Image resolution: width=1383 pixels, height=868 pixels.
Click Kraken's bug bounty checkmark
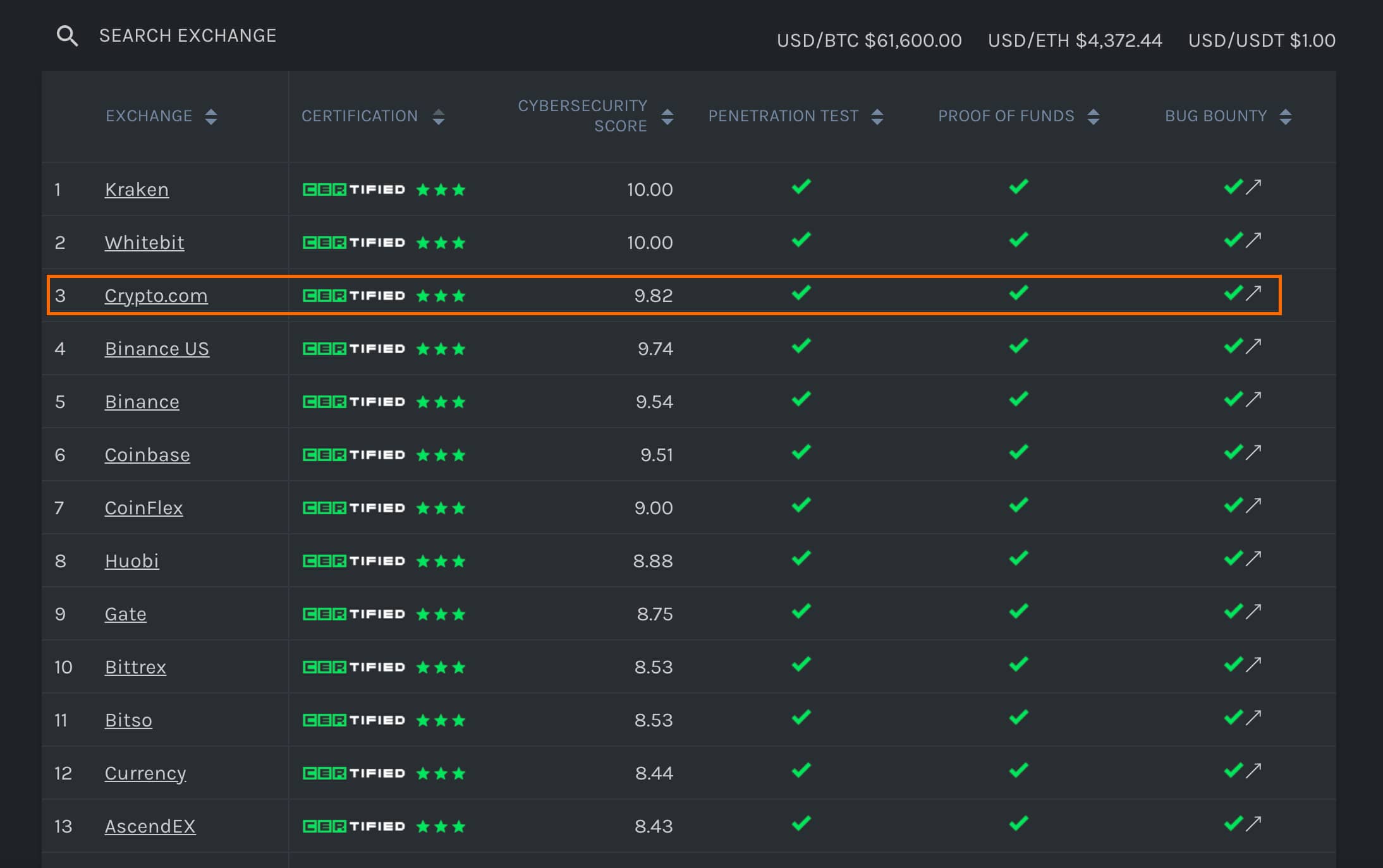(x=1233, y=187)
